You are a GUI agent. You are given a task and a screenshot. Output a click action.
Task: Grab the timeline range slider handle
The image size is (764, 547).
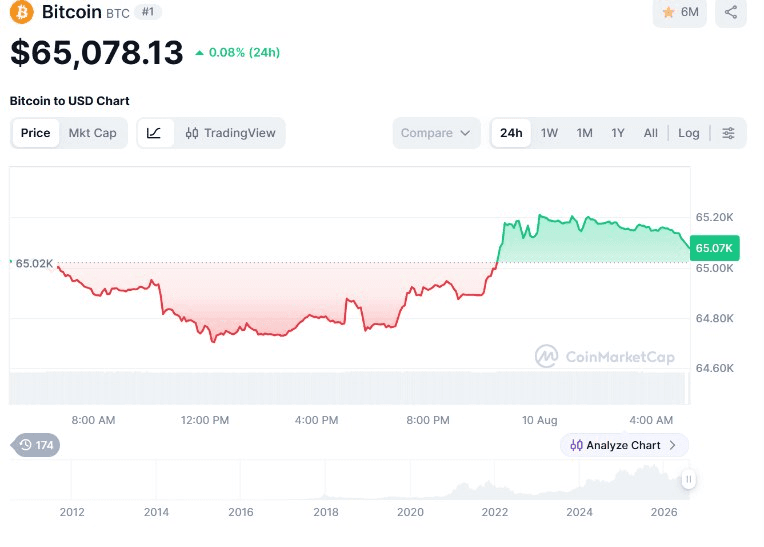click(x=688, y=479)
